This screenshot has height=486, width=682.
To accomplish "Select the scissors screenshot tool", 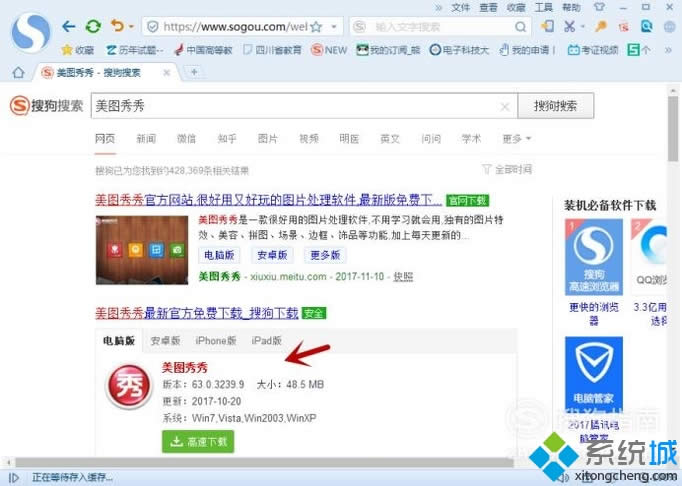I will (x=569, y=27).
